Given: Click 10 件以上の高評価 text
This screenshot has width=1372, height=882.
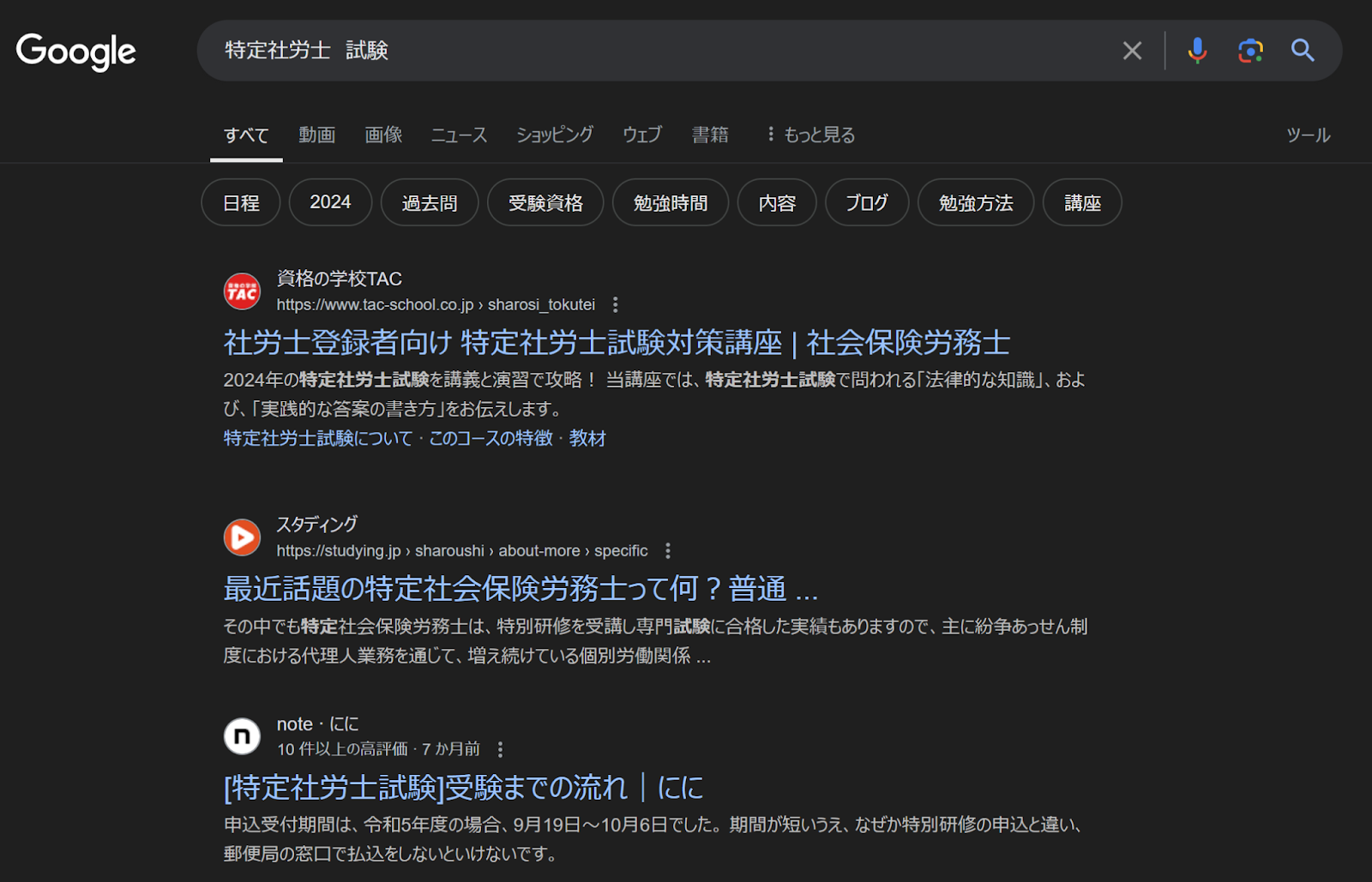Looking at the screenshot, I should tap(342, 749).
